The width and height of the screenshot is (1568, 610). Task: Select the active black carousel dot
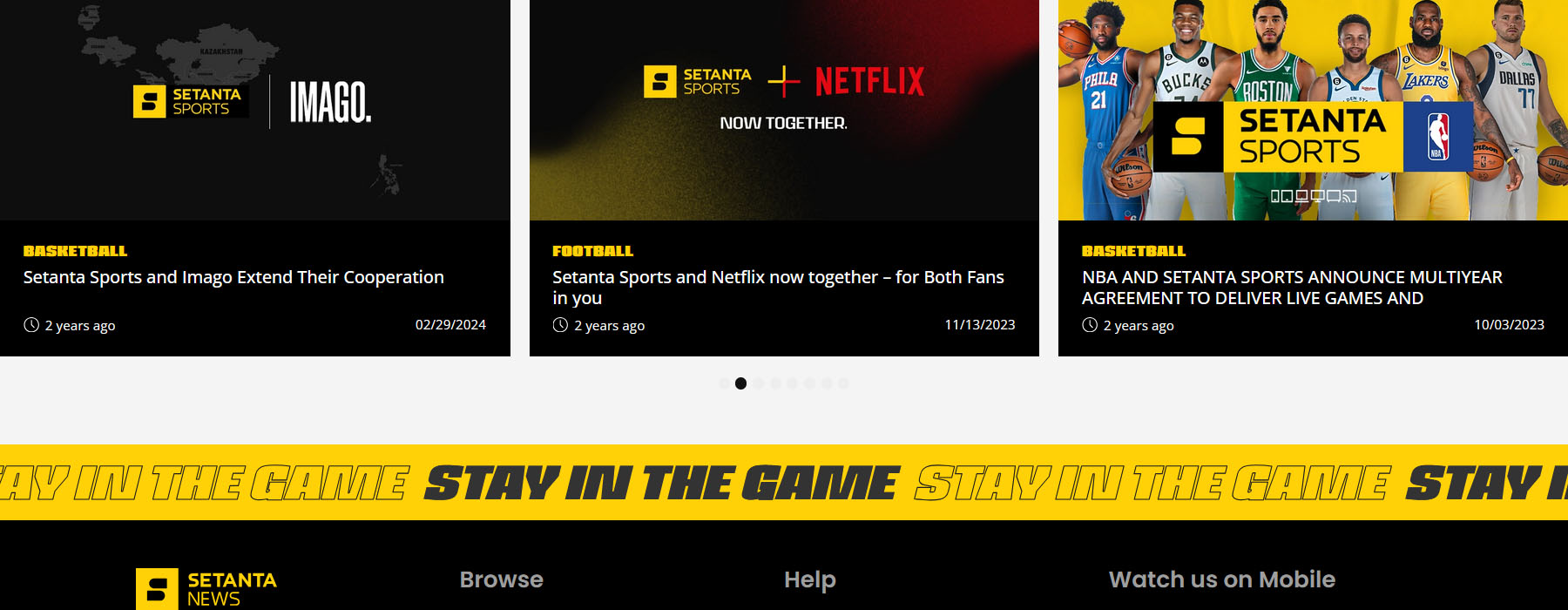click(x=740, y=383)
